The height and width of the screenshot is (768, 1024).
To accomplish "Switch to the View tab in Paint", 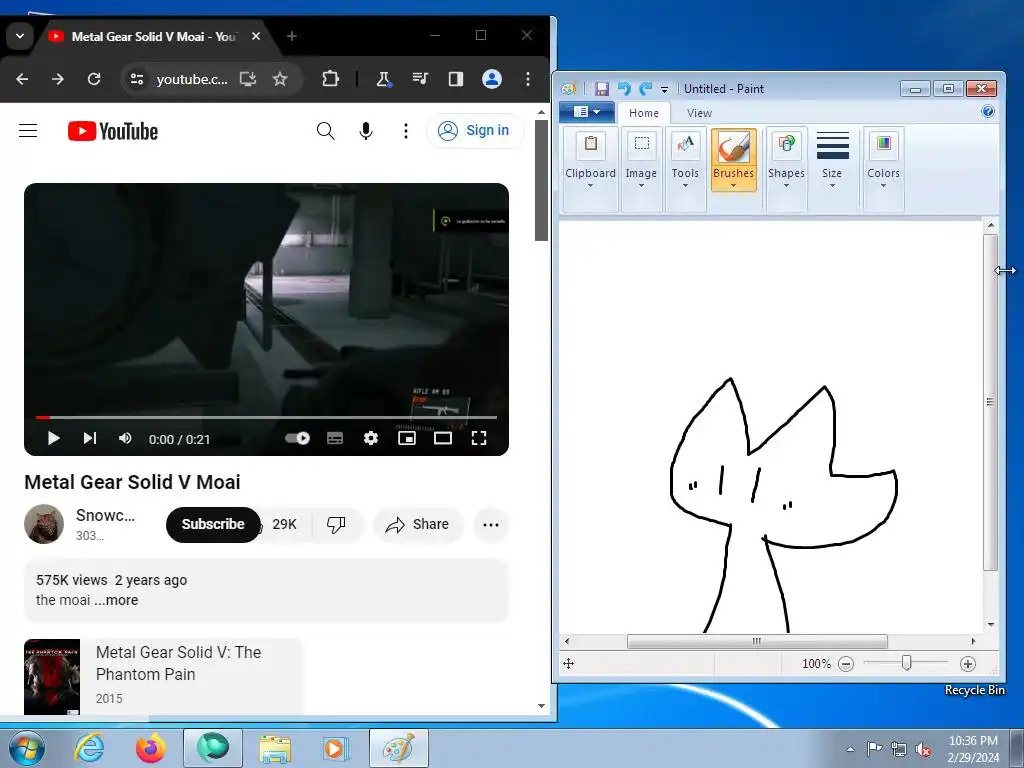I will point(699,113).
